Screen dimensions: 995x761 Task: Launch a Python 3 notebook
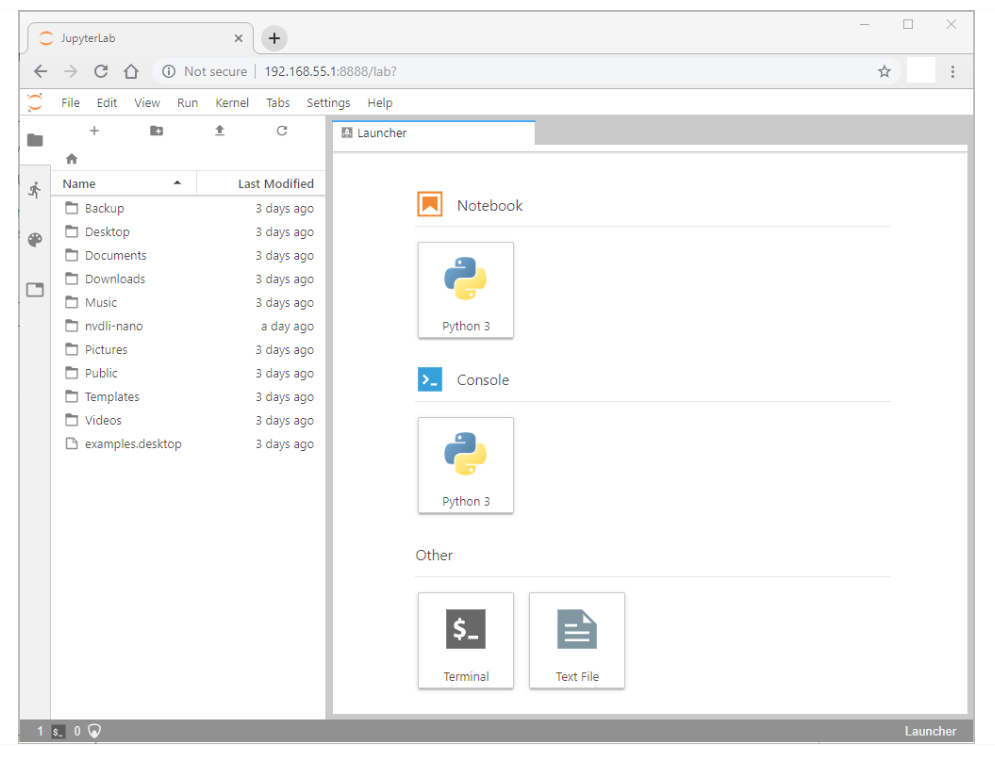466,290
